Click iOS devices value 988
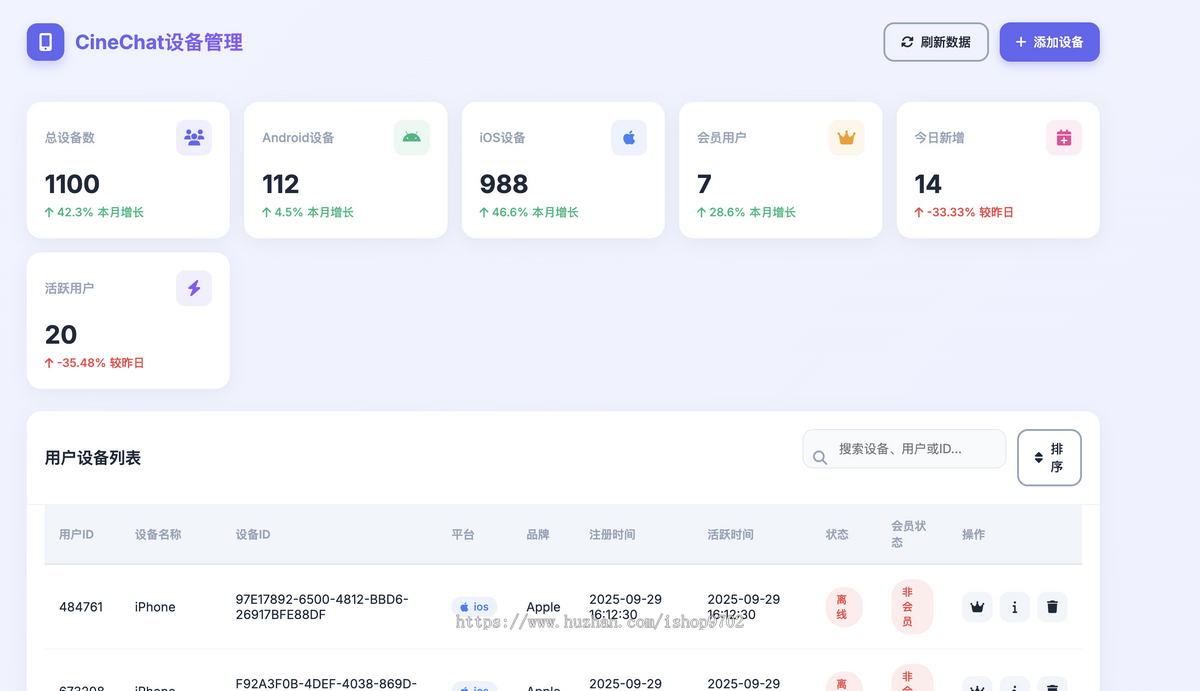1200x691 pixels. coord(504,184)
